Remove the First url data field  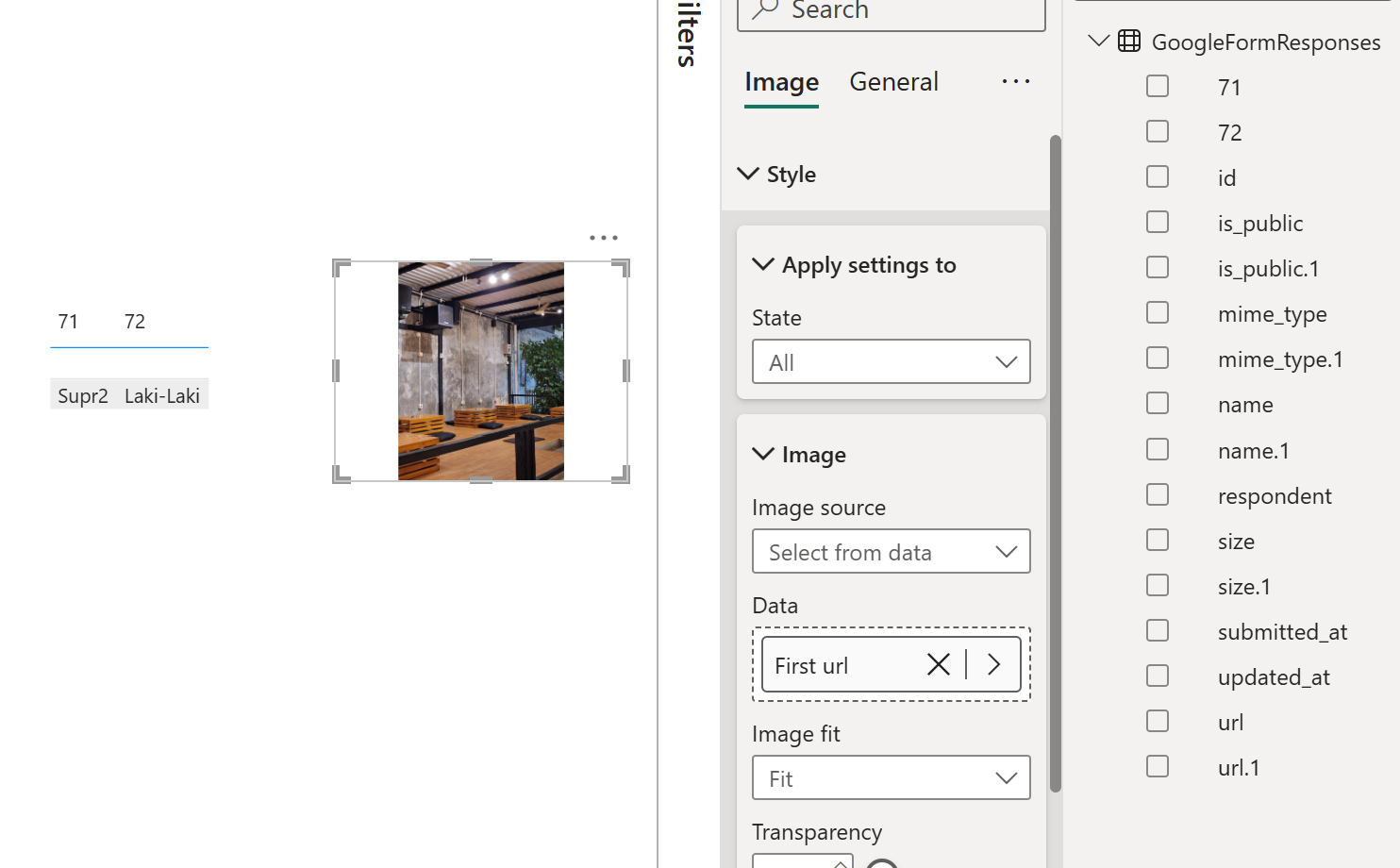[x=939, y=664]
